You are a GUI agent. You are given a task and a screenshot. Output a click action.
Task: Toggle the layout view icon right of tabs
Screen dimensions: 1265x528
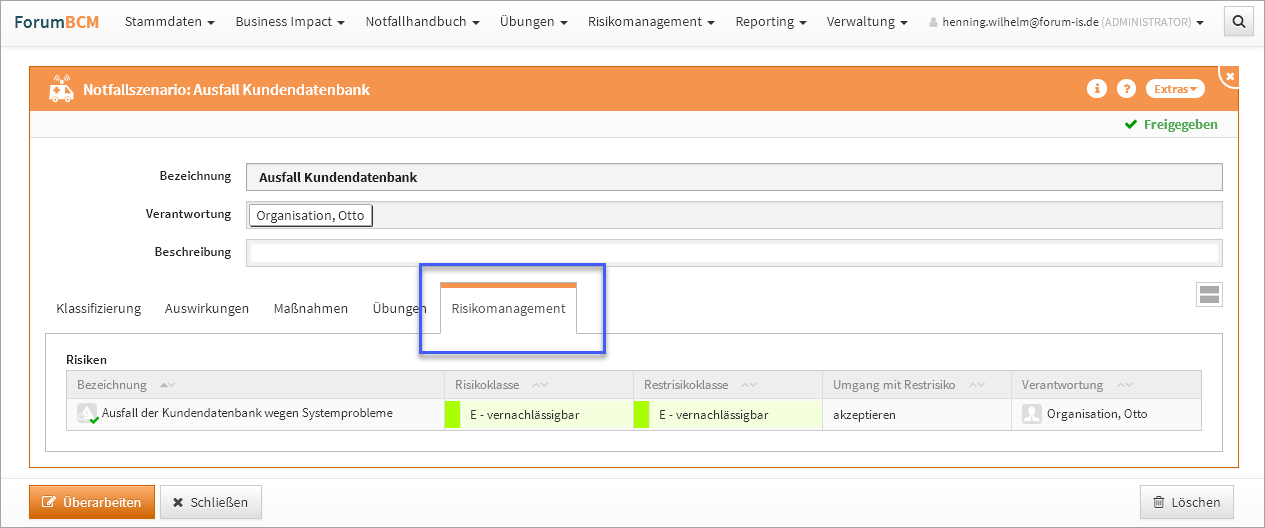point(1209,294)
